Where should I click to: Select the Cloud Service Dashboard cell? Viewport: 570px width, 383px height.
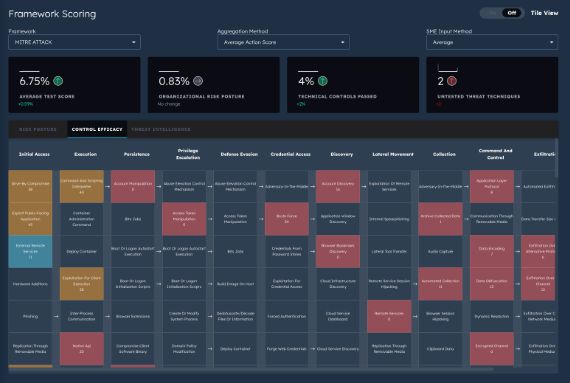click(x=338, y=316)
